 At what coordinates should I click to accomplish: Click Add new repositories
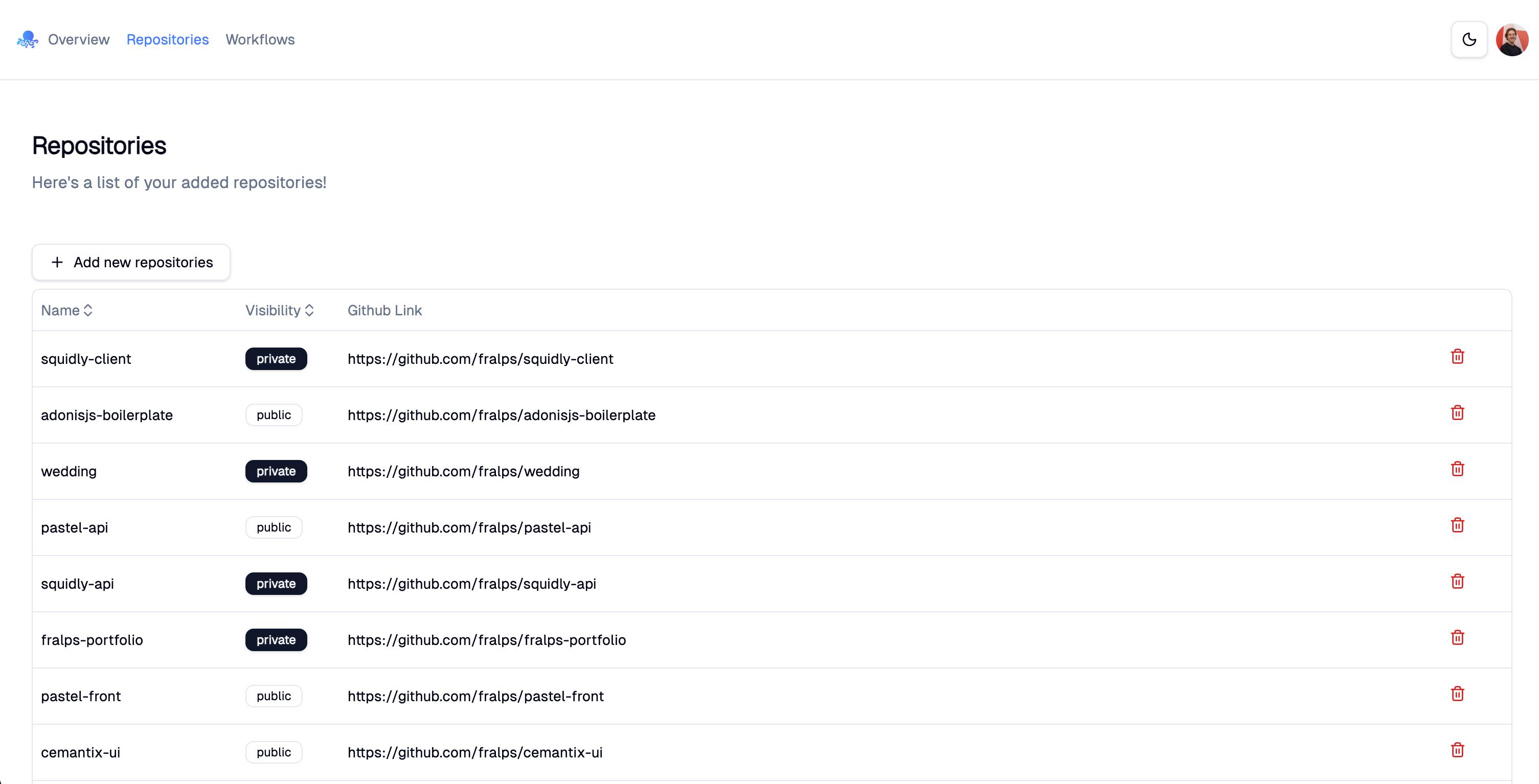131,262
